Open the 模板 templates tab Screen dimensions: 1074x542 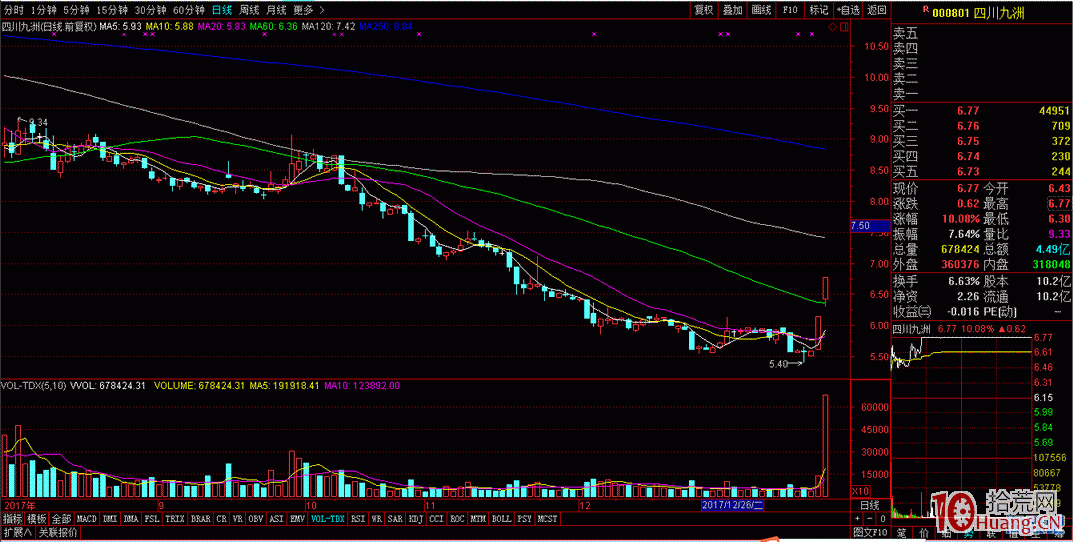(x=37, y=519)
